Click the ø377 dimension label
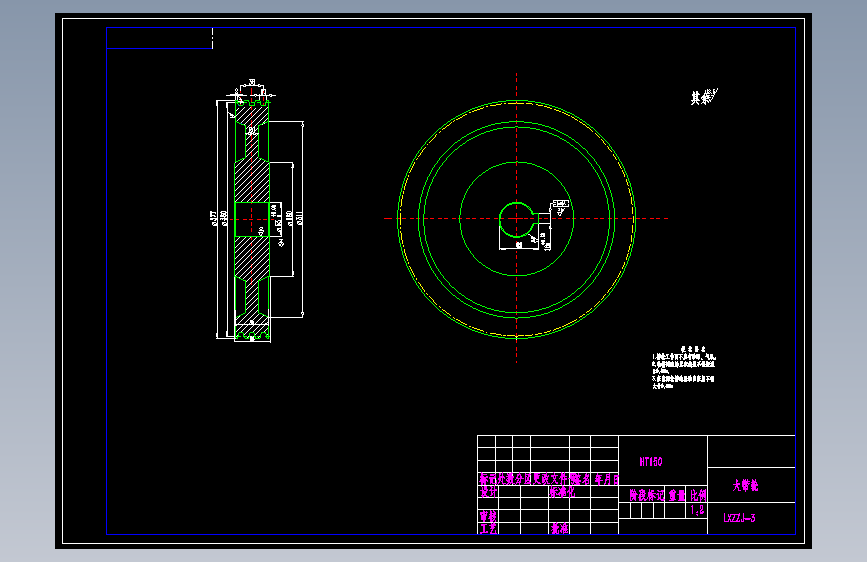The height and width of the screenshot is (562, 867). click(213, 218)
